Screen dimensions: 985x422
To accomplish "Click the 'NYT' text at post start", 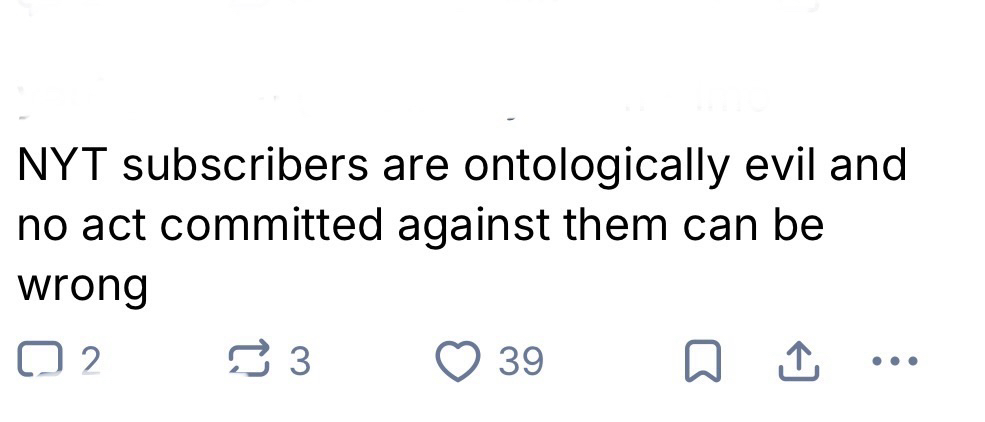I will pos(62,166).
